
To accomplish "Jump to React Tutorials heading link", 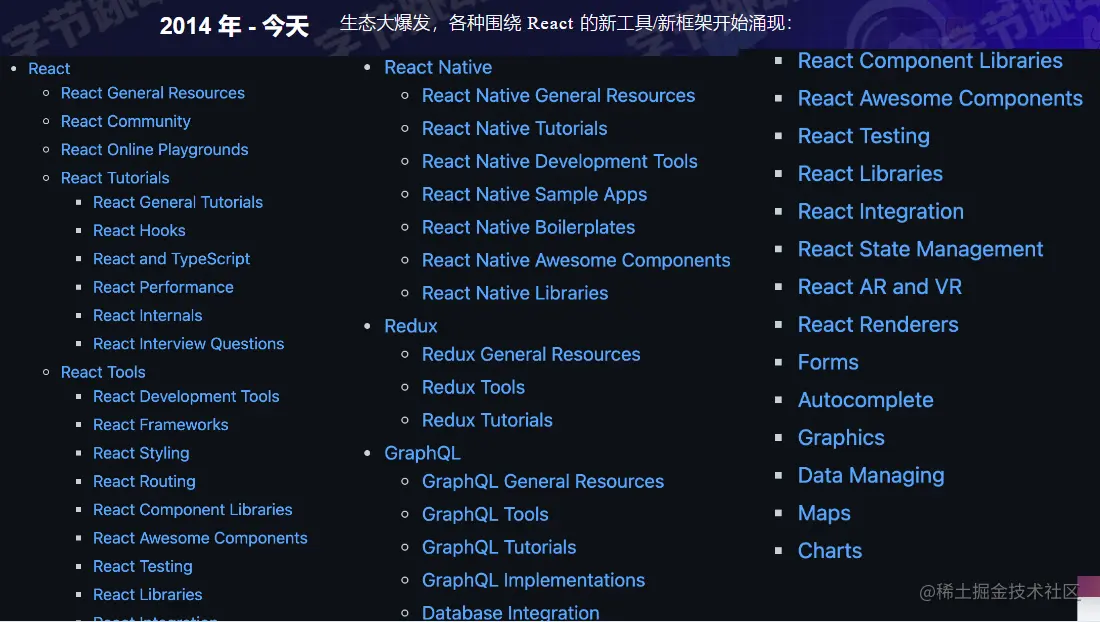I will pyautogui.click(x=115, y=178).
